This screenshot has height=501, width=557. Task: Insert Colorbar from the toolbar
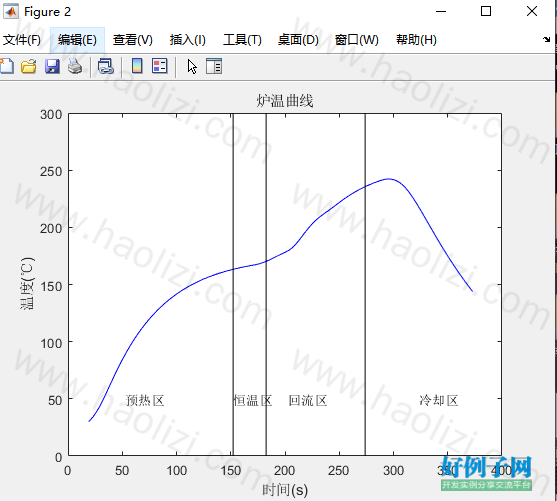(x=137, y=66)
